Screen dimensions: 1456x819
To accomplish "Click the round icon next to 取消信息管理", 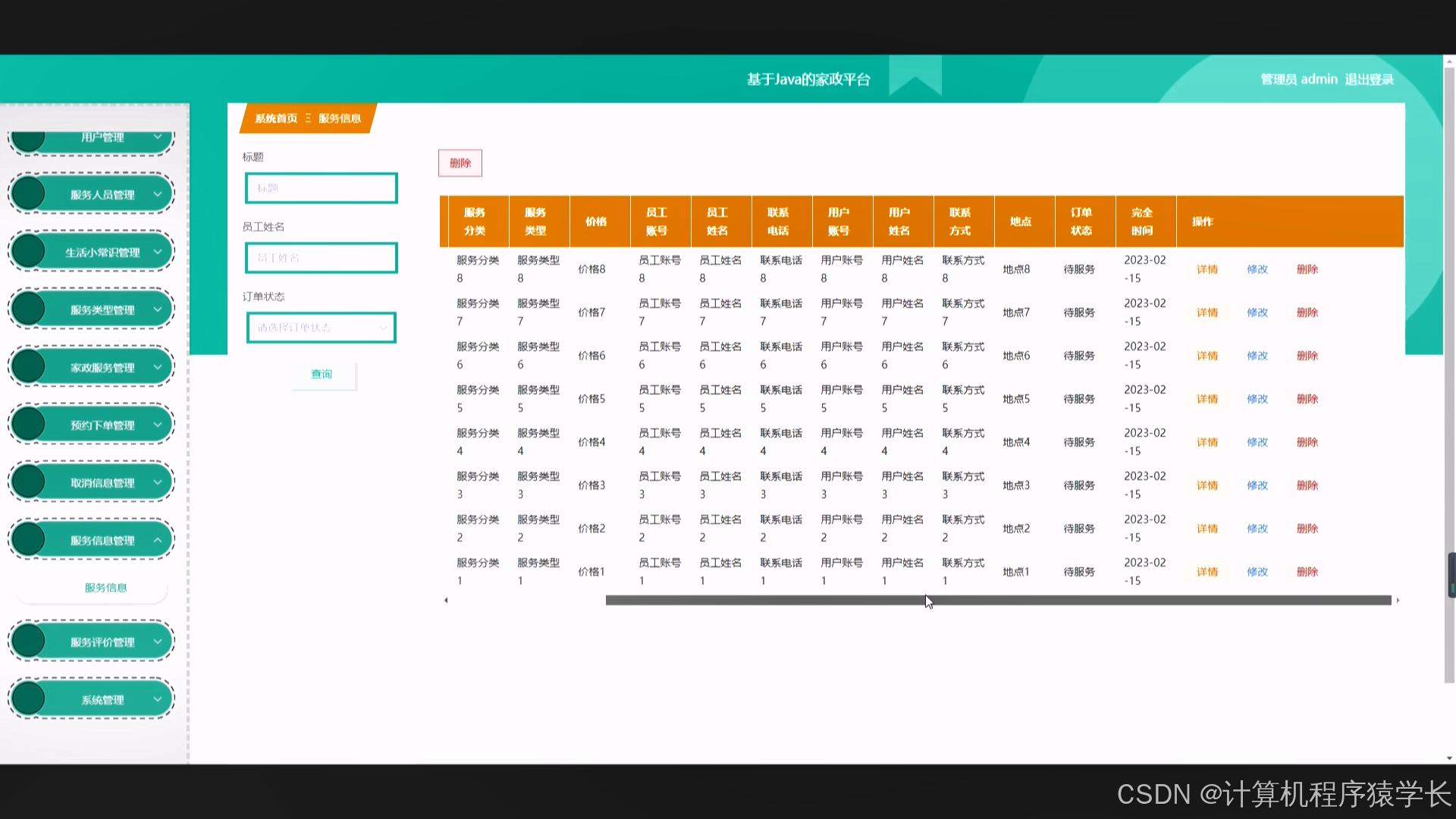I will pyautogui.click(x=29, y=482).
